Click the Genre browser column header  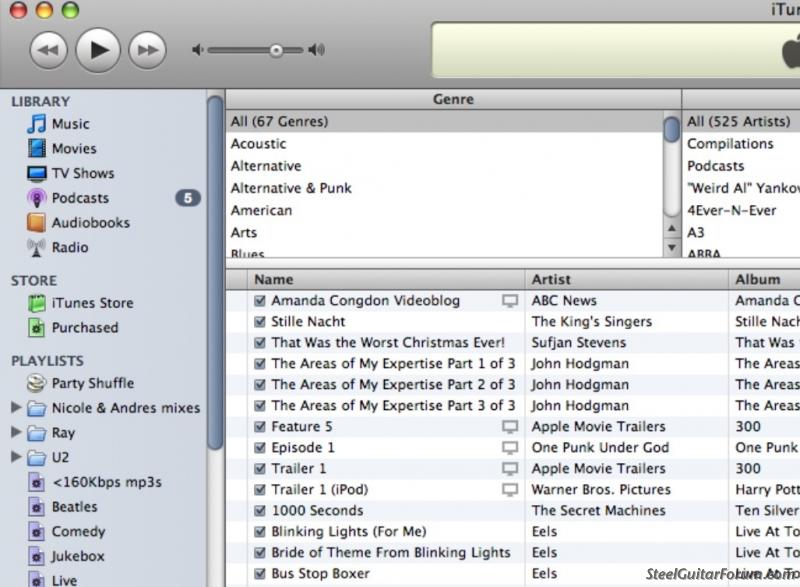coord(453,99)
